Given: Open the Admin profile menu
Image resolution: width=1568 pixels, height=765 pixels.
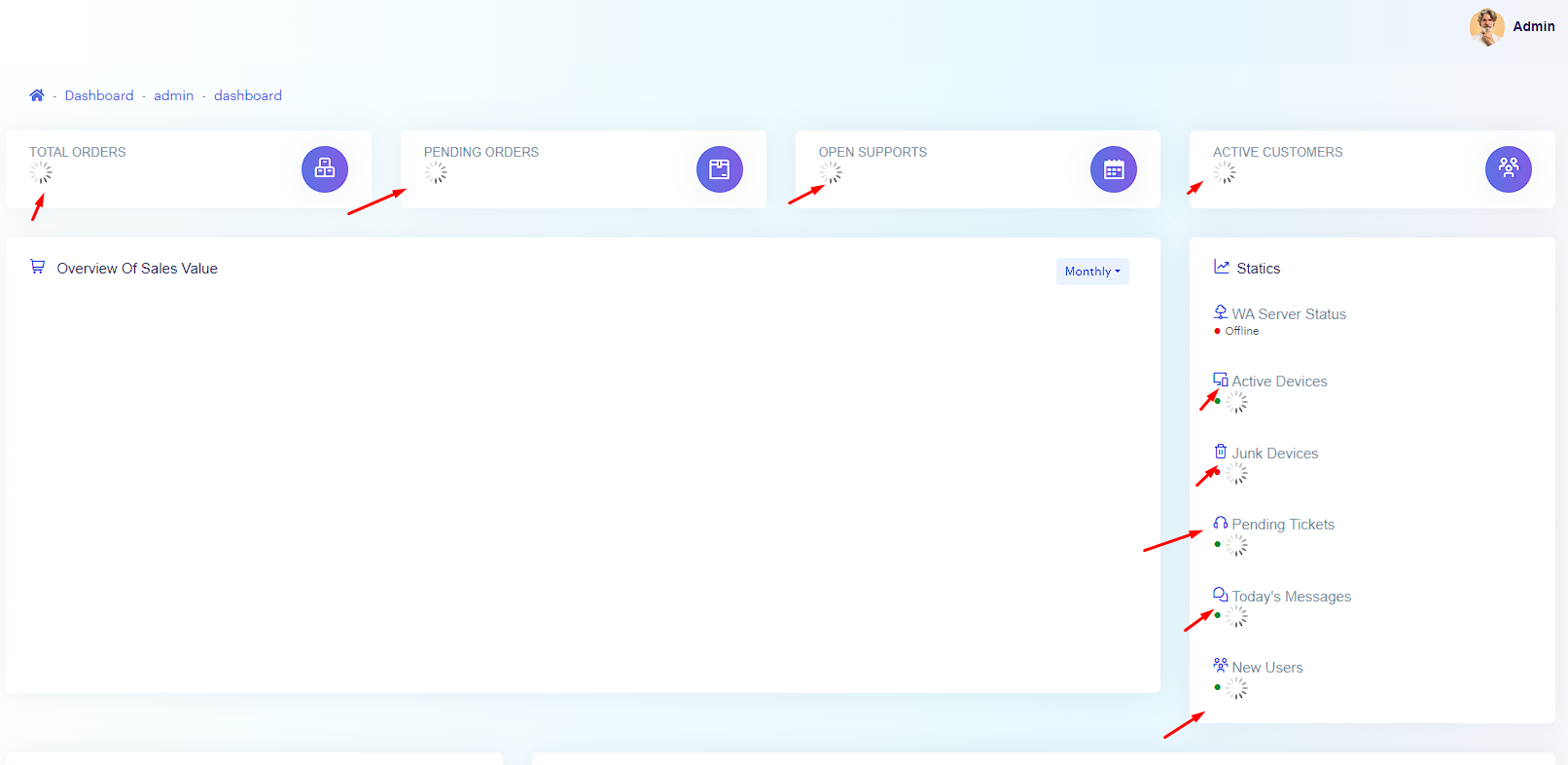Looking at the screenshot, I should click(1533, 26).
